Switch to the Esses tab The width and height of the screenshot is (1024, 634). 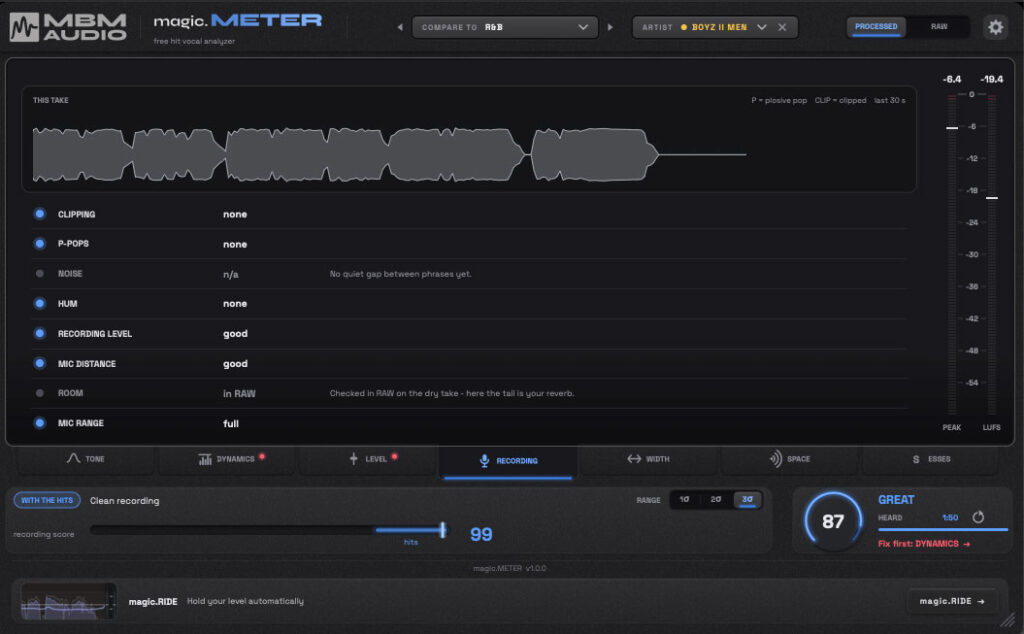(x=931, y=459)
